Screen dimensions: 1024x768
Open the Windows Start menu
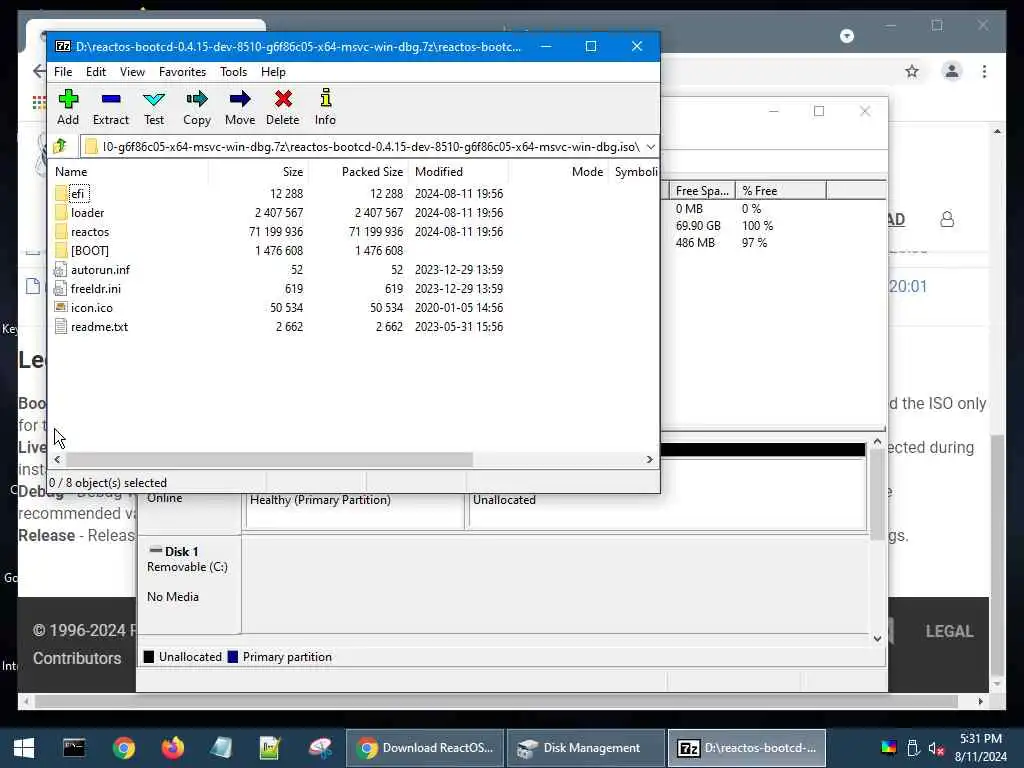24,748
